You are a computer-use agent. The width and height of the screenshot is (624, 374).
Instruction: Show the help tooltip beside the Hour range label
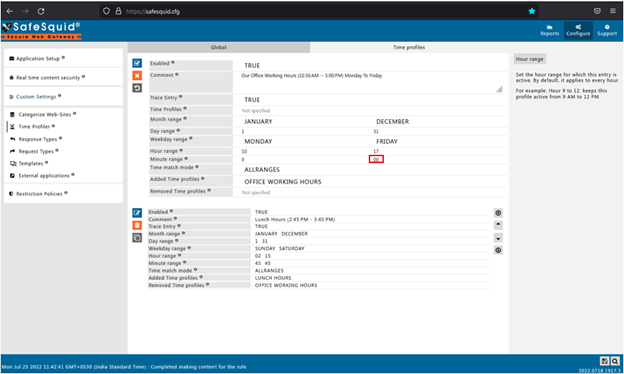[x=181, y=150]
